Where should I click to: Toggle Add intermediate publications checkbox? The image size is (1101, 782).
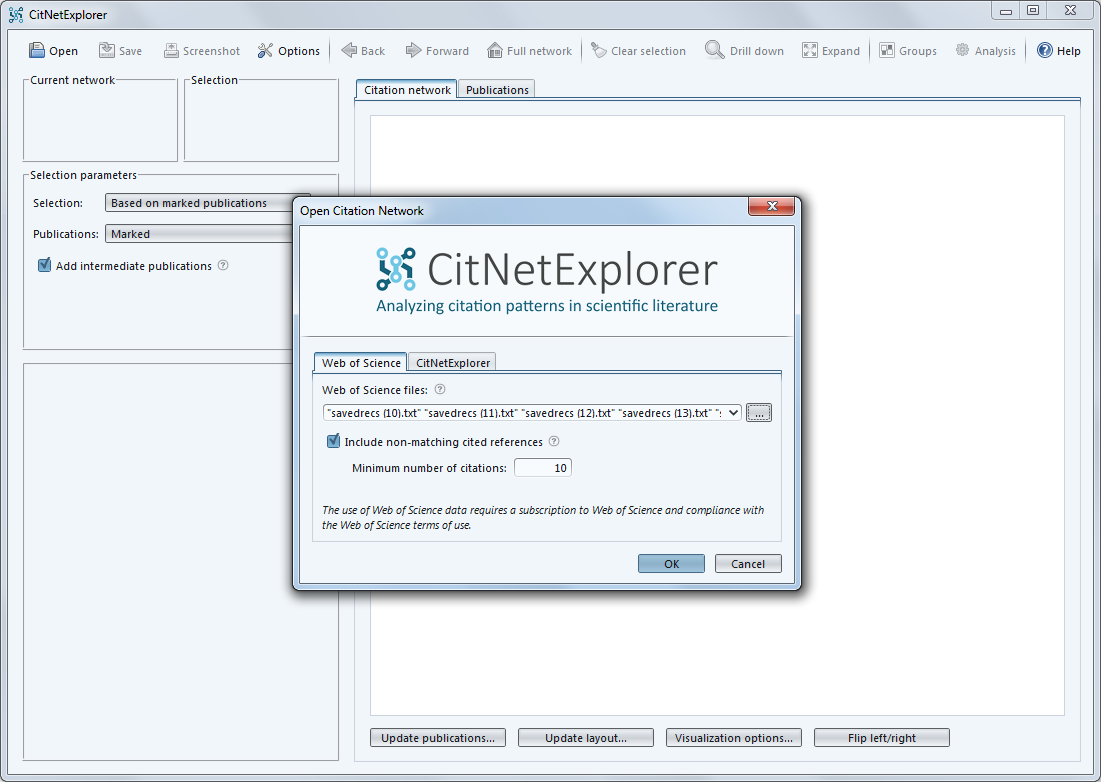pos(44,266)
